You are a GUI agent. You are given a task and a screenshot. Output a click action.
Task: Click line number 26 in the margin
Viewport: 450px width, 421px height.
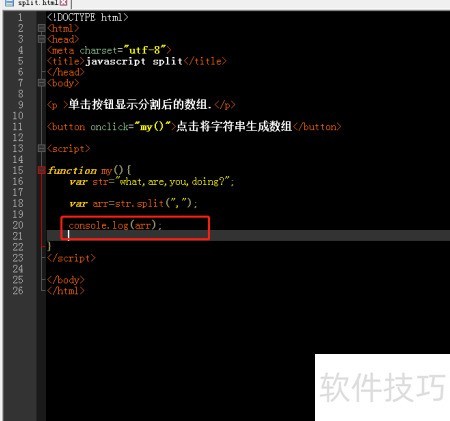click(18, 291)
